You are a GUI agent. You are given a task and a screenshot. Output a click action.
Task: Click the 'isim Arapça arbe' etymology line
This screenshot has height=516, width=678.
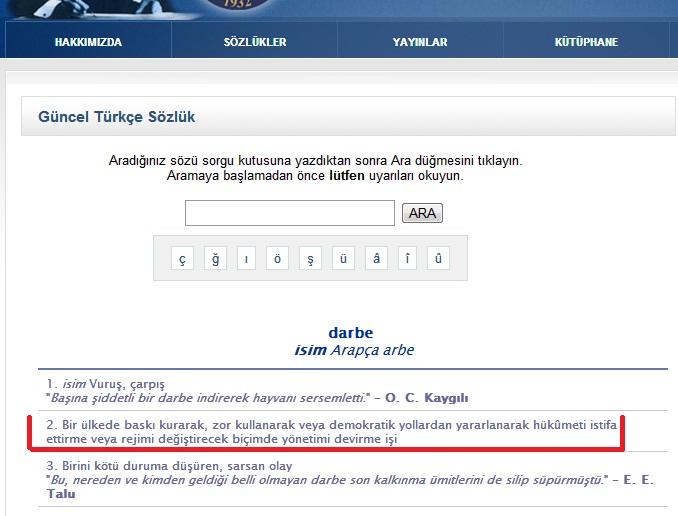[354, 350]
